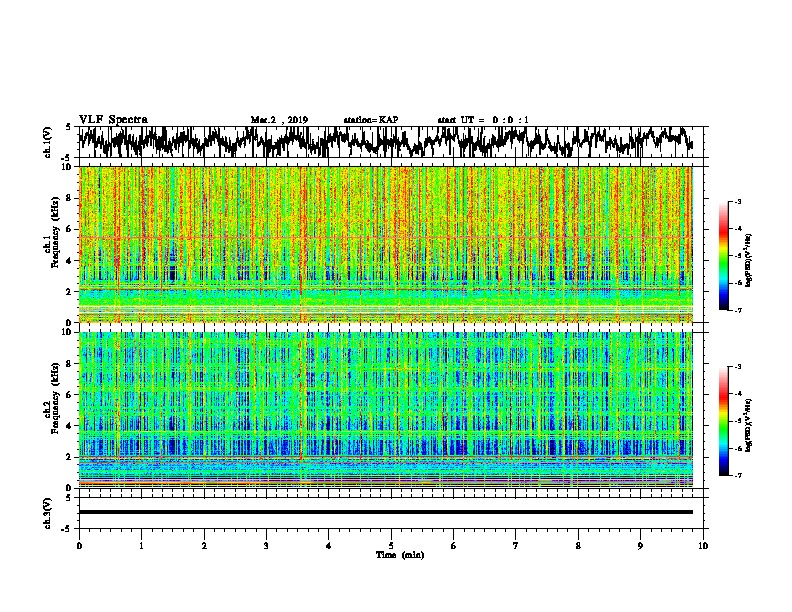Viewport: 792px width, 612px height.
Task: Click the ch.1 voltage waveform trace
Action: (x=385, y=142)
